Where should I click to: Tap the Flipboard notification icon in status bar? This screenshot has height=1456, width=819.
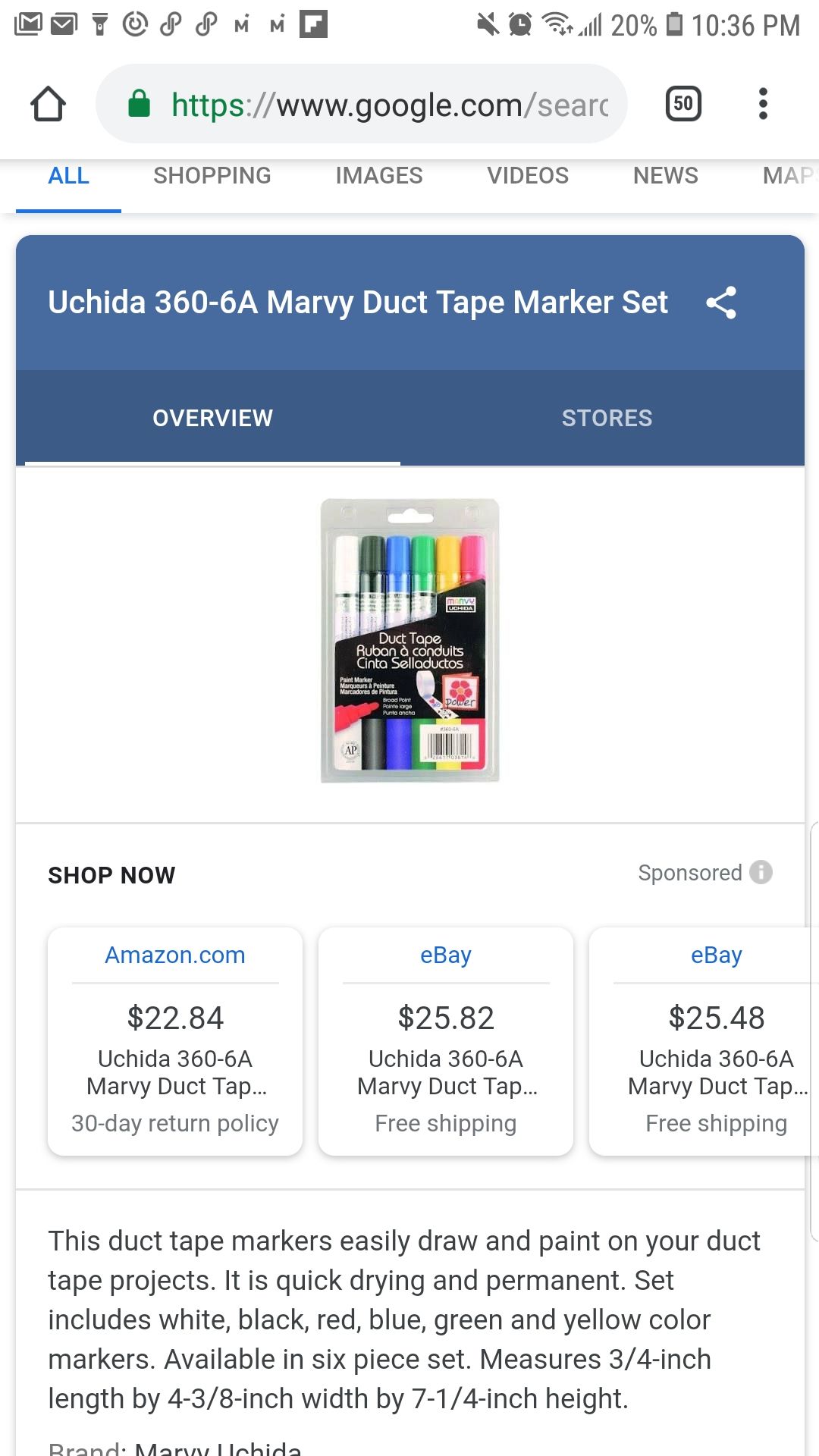click(313, 24)
